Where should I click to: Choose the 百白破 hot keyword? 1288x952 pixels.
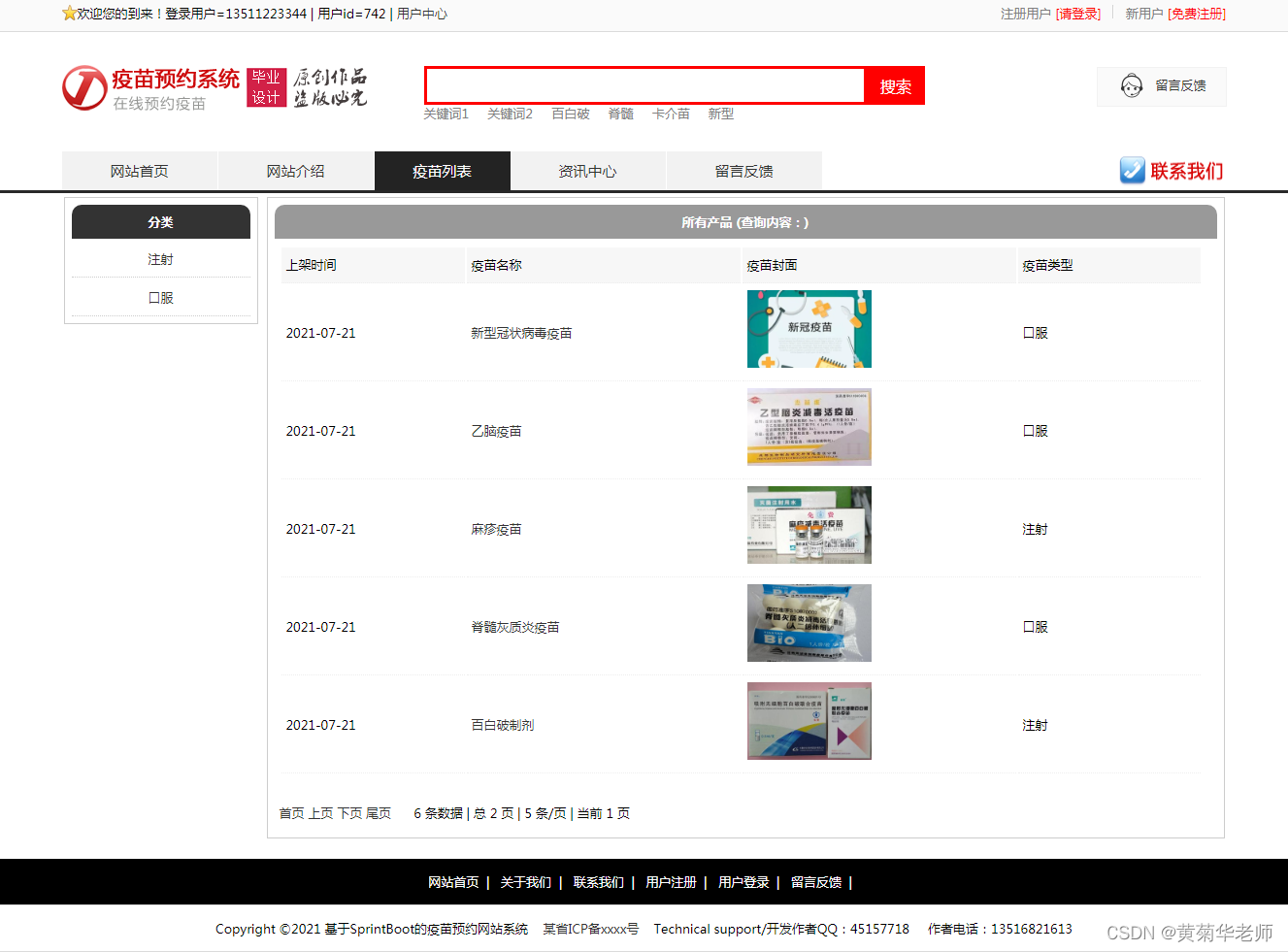(x=571, y=114)
